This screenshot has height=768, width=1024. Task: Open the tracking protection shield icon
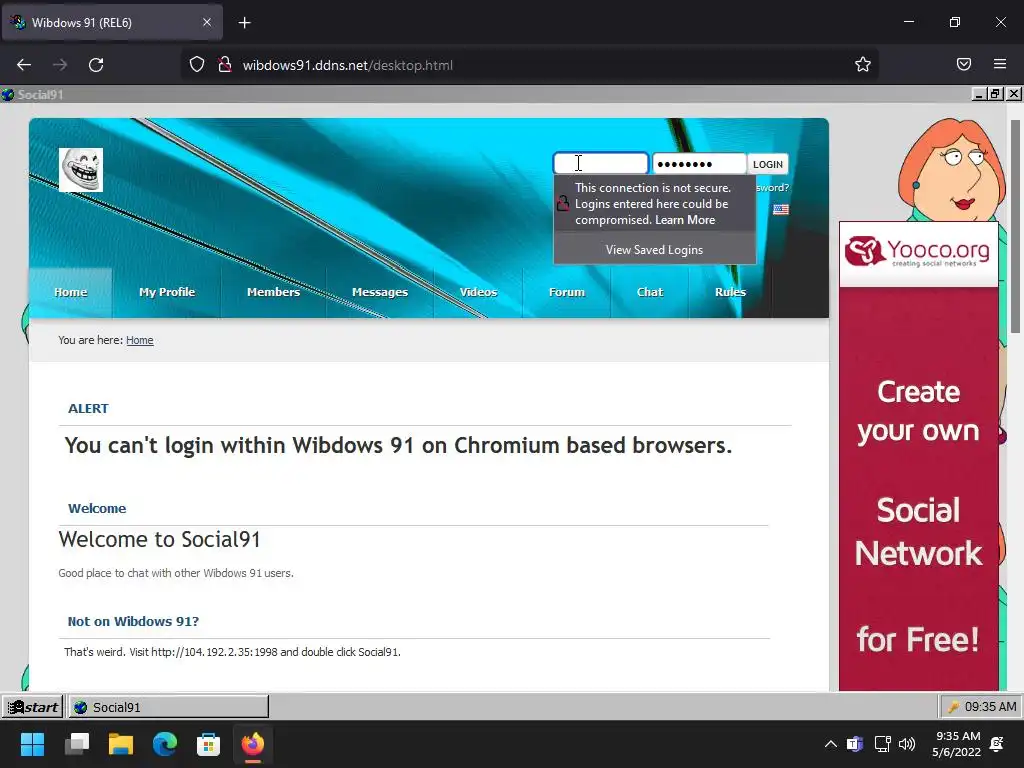pyautogui.click(x=197, y=65)
